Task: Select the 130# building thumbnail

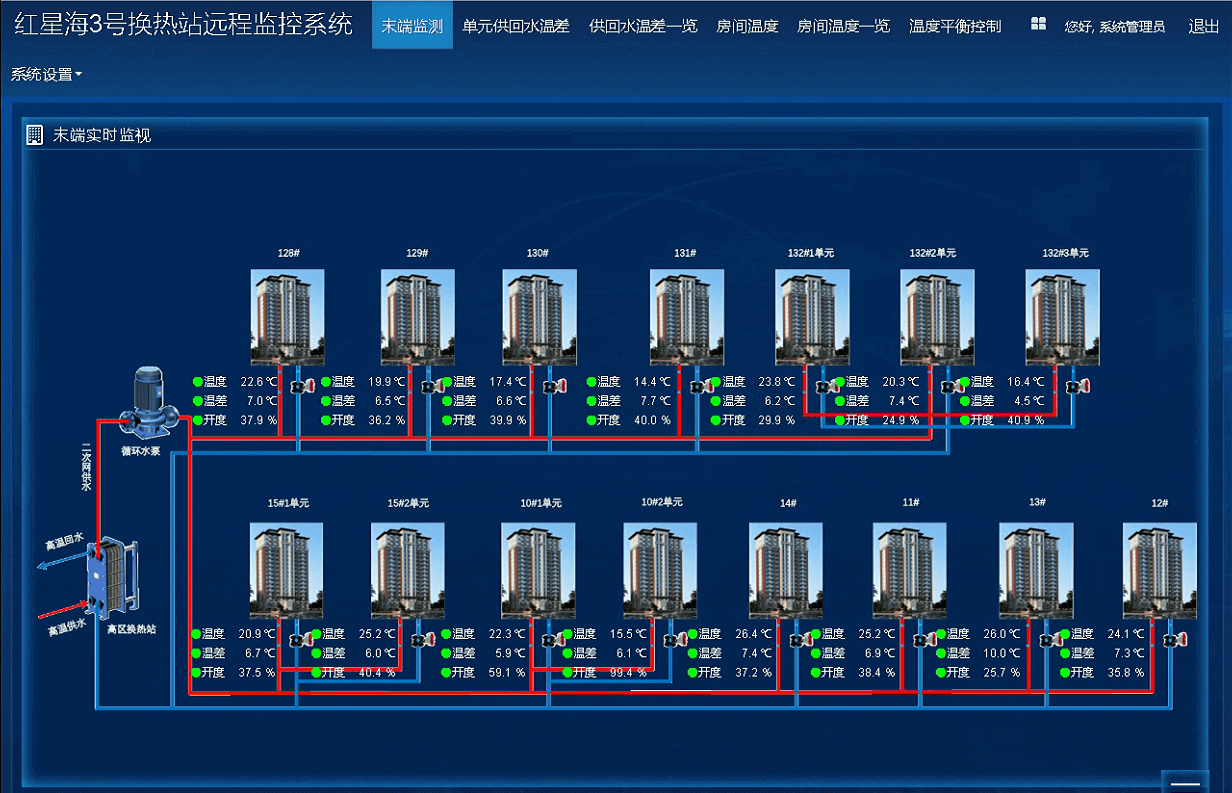Action: tap(540, 317)
